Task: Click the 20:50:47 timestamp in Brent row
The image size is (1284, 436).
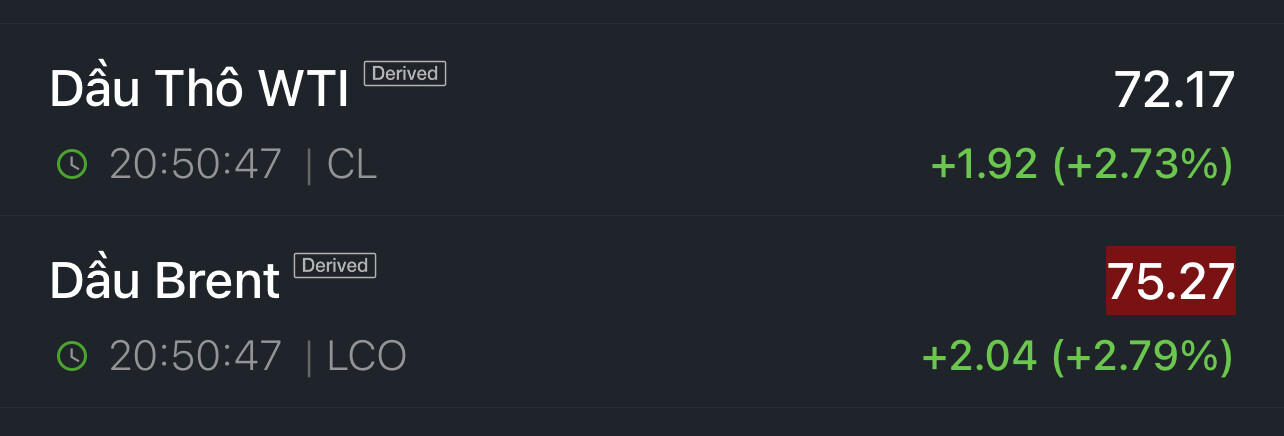Action: (x=196, y=356)
